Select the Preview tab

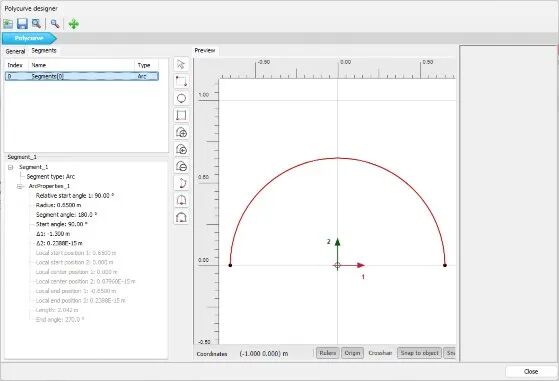pos(205,51)
